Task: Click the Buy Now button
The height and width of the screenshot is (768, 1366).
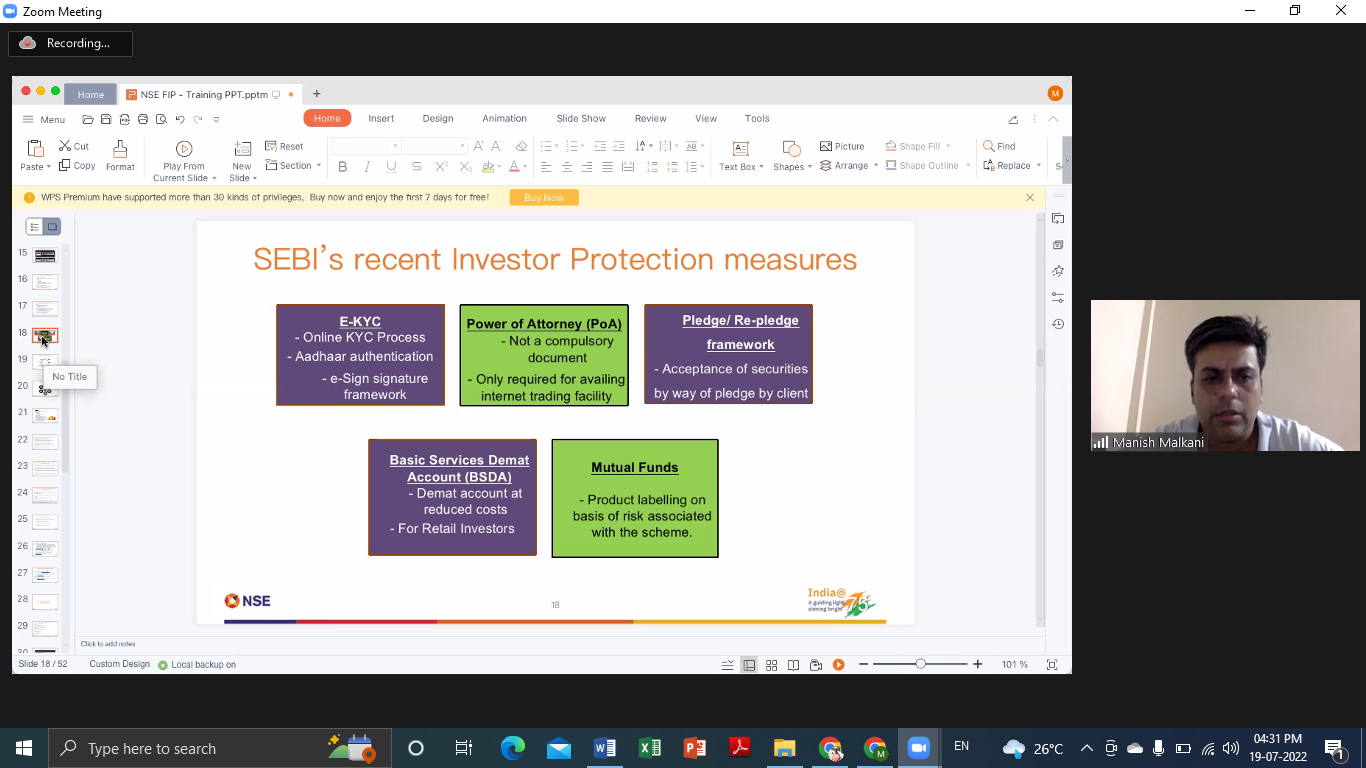Action: pyautogui.click(x=543, y=197)
